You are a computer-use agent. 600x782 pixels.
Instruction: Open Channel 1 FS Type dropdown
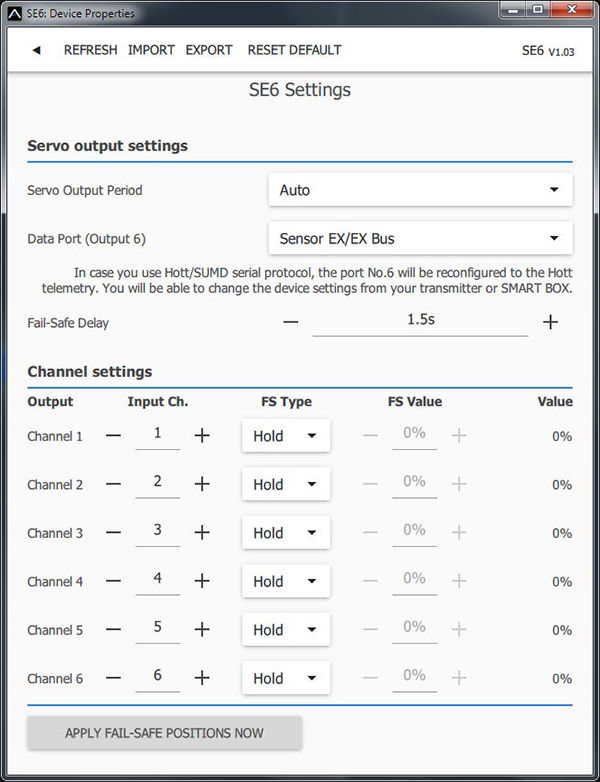[285, 436]
